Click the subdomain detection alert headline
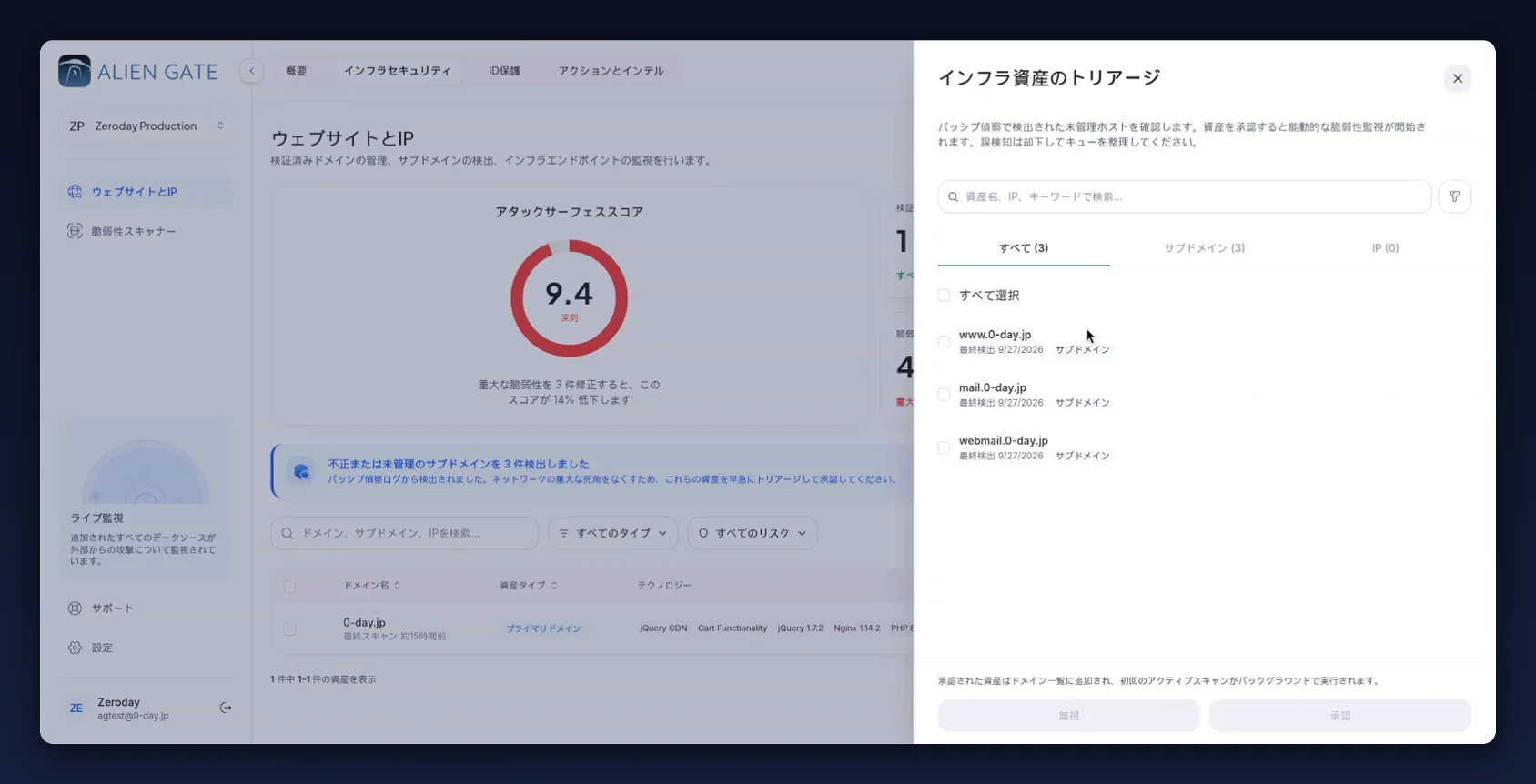1536x784 pixels. (459, 464)
